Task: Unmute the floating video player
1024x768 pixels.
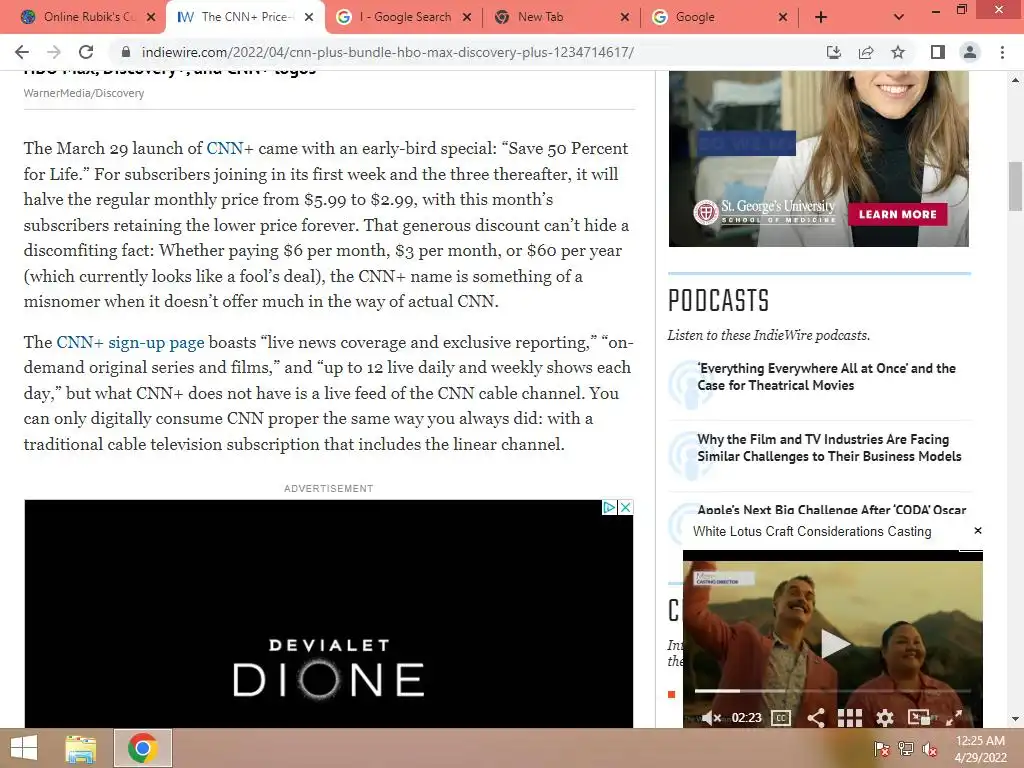Action: point(710,718)
